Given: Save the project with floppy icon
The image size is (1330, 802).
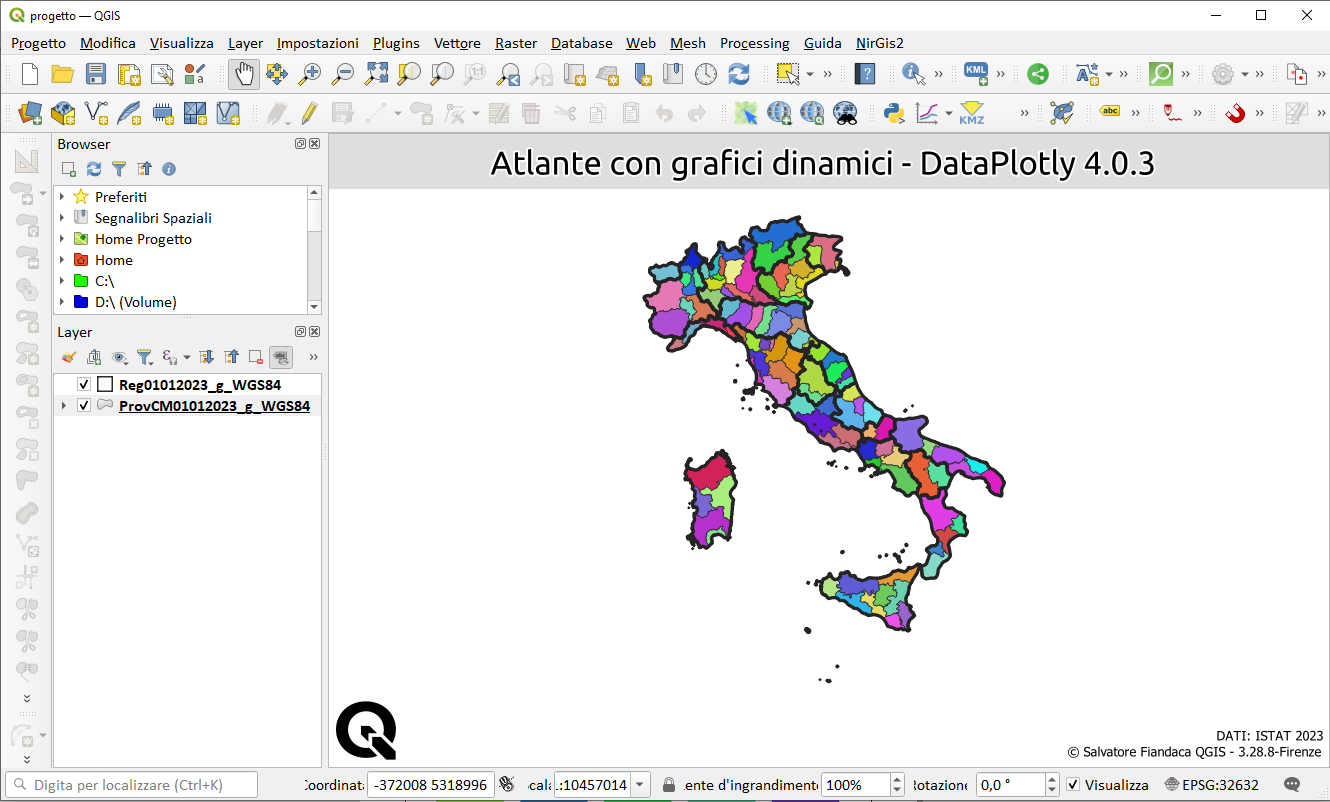Looking at the screenshot, I should (96, 74).
